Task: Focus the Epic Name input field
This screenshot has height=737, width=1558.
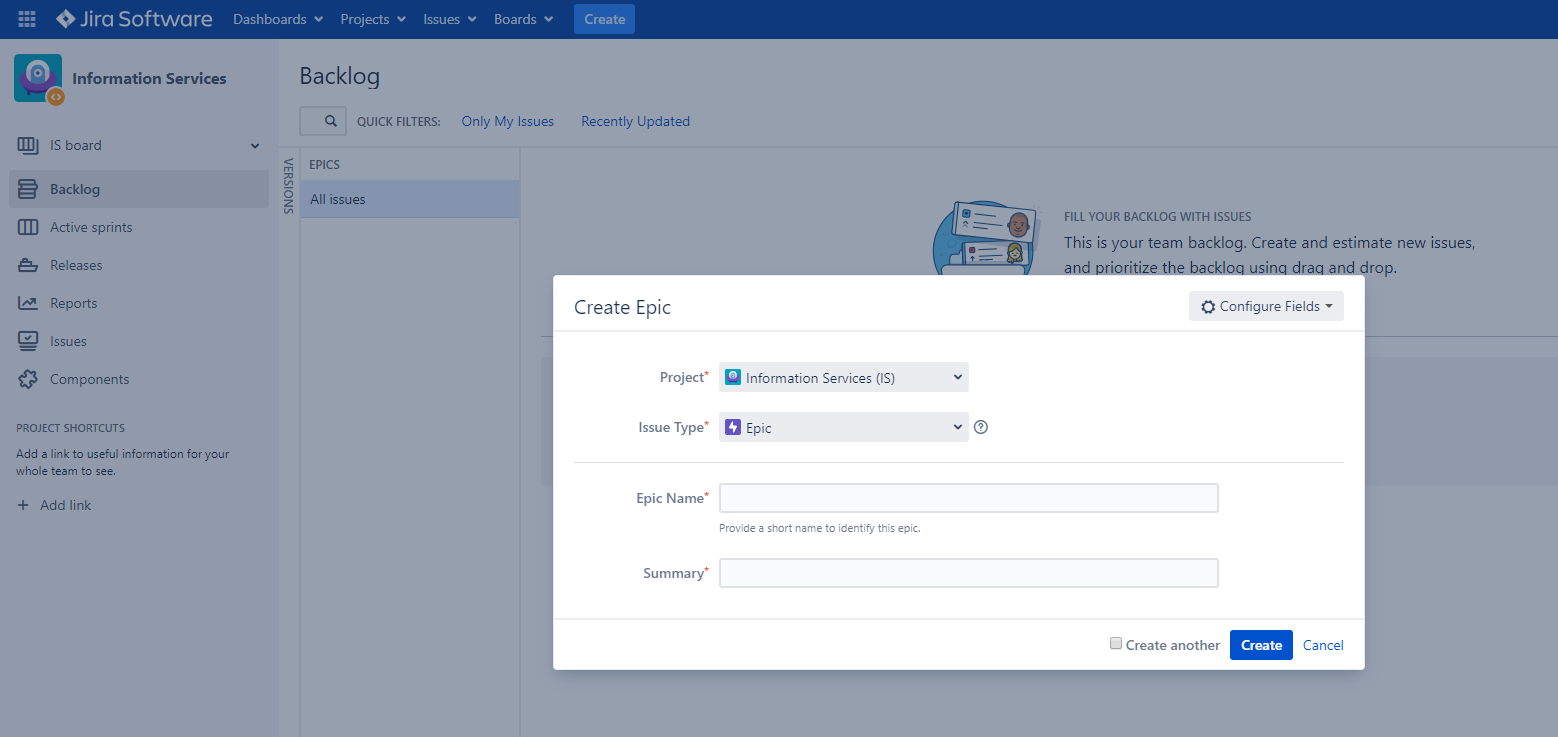Action: tap(969, 498)
